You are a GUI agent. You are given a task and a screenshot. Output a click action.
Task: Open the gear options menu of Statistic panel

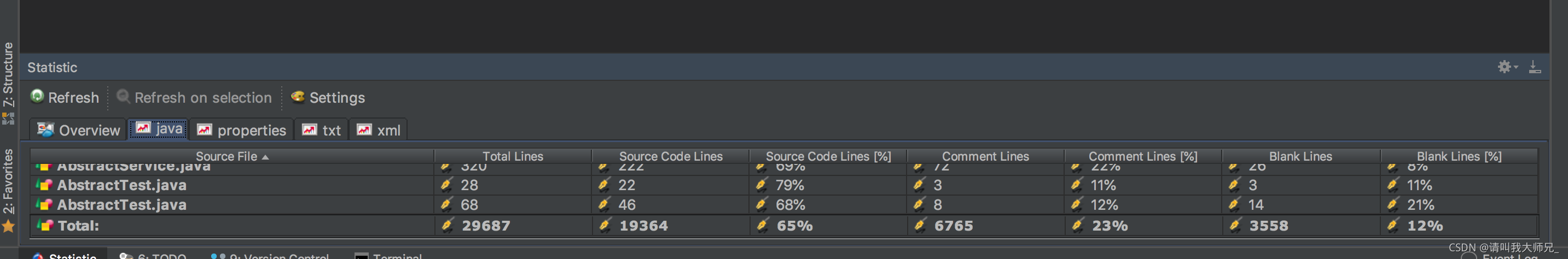[x=1507, y=67]
